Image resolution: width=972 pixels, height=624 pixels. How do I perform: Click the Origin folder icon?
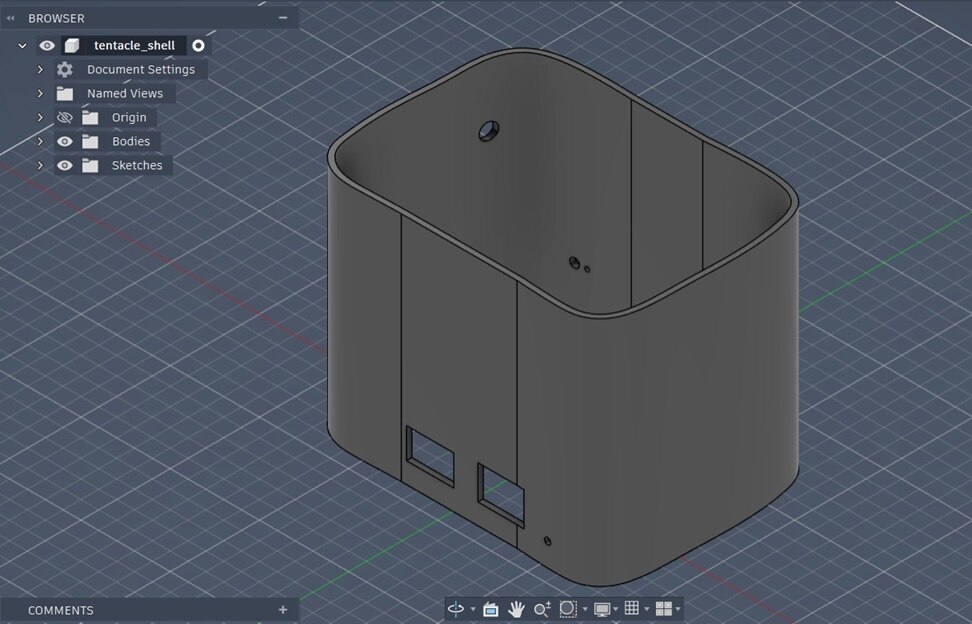(90, 118)
